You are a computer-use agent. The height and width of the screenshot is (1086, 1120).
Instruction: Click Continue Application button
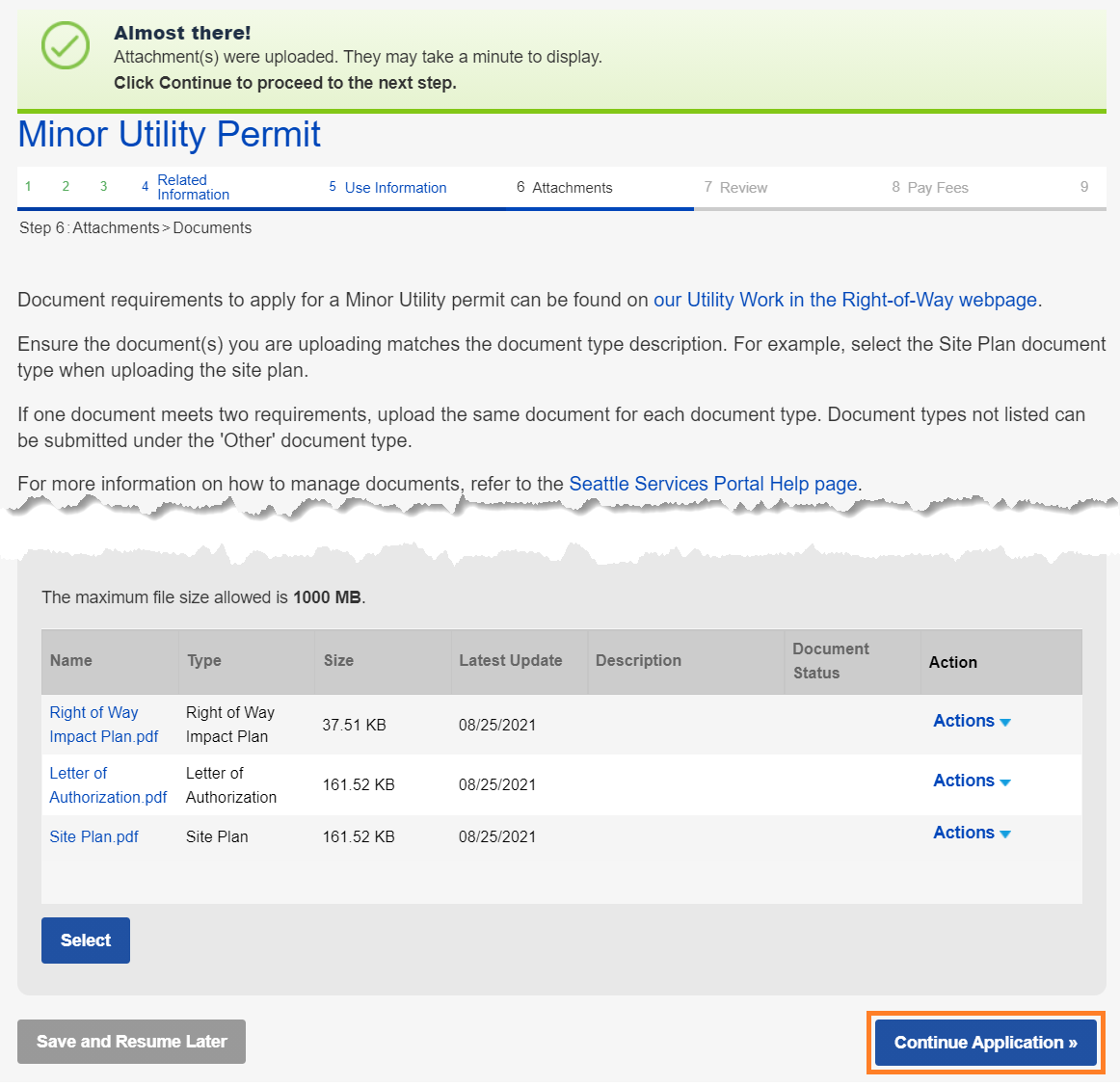point(985,1042)
